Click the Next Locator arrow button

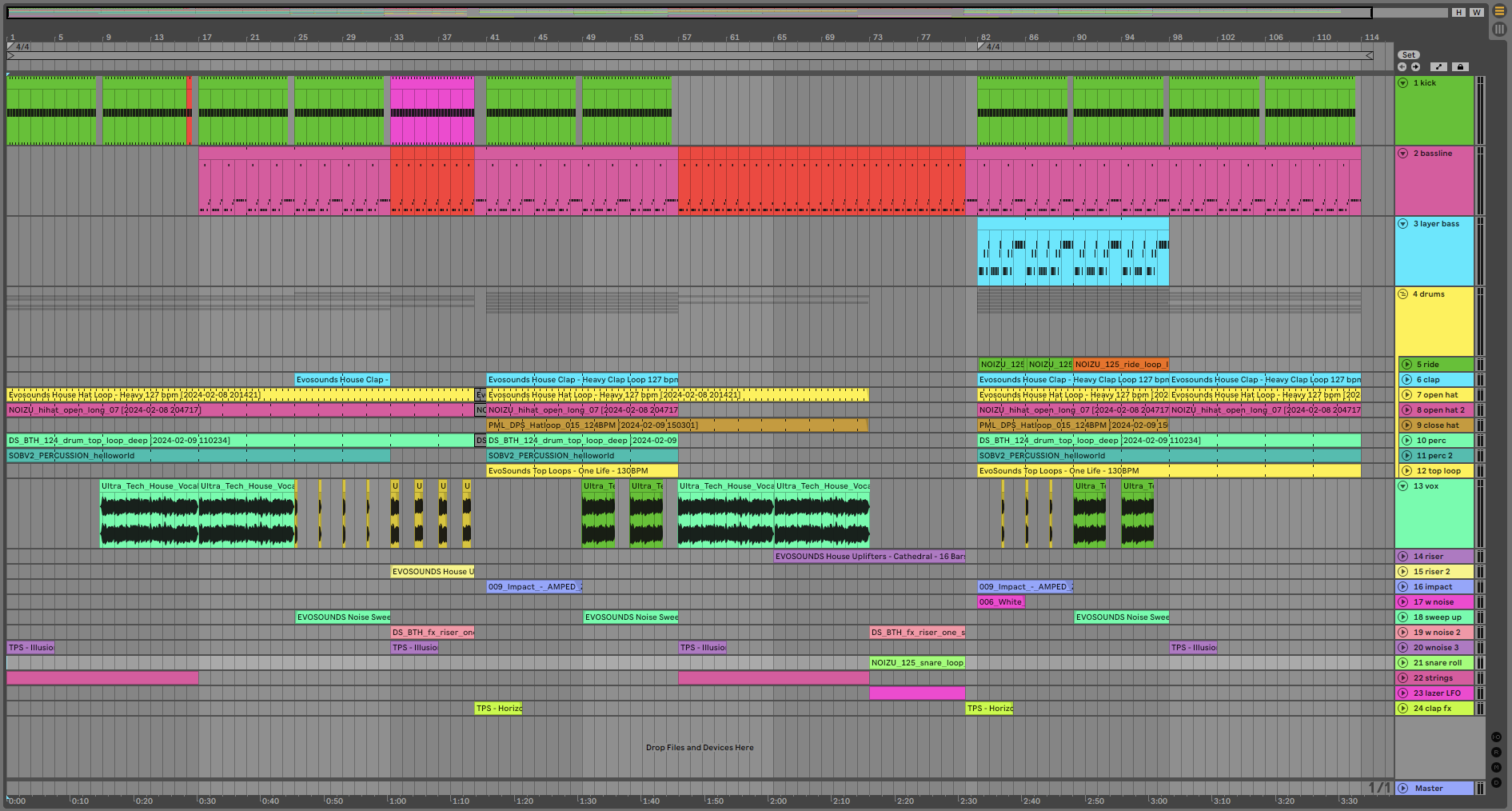coord(1415,67)
